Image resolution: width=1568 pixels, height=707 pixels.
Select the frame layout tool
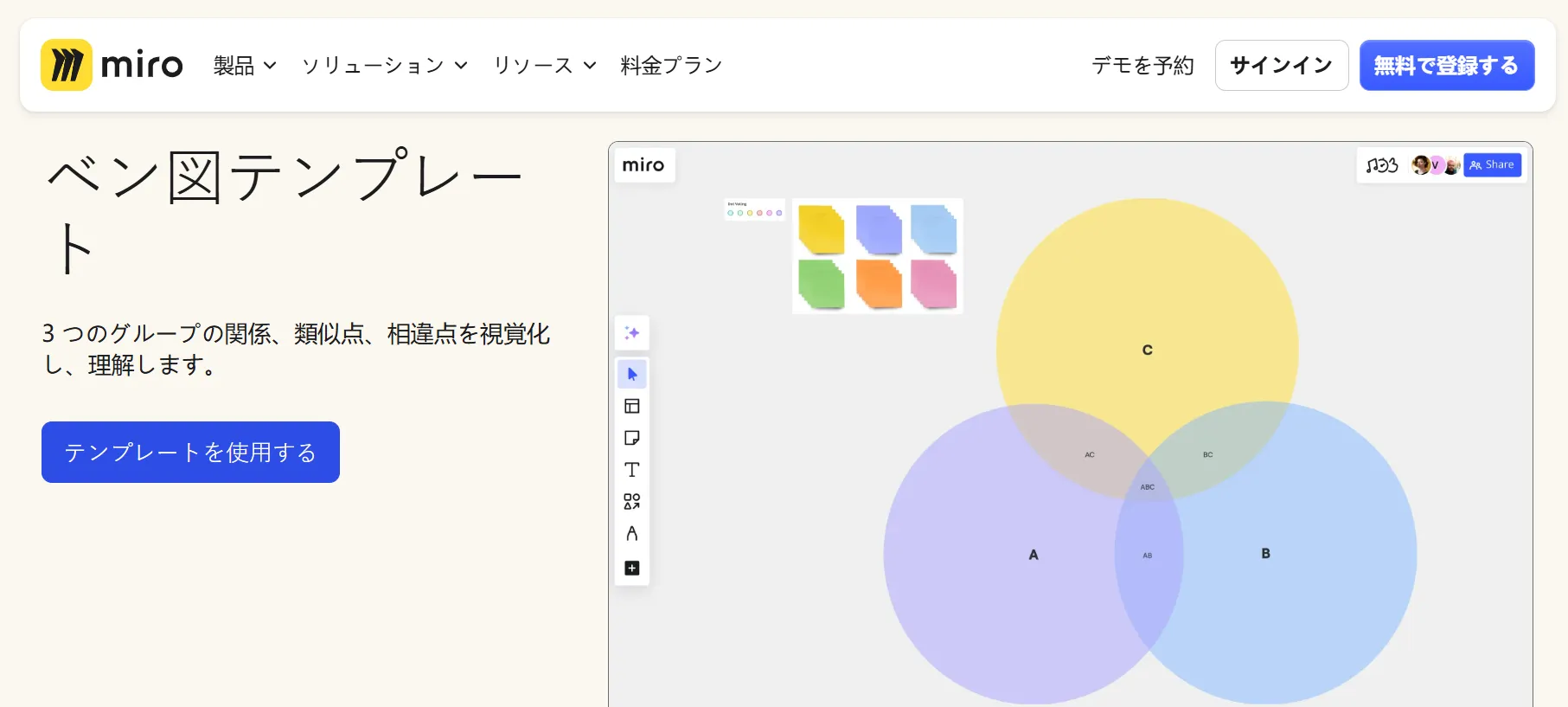632,406
